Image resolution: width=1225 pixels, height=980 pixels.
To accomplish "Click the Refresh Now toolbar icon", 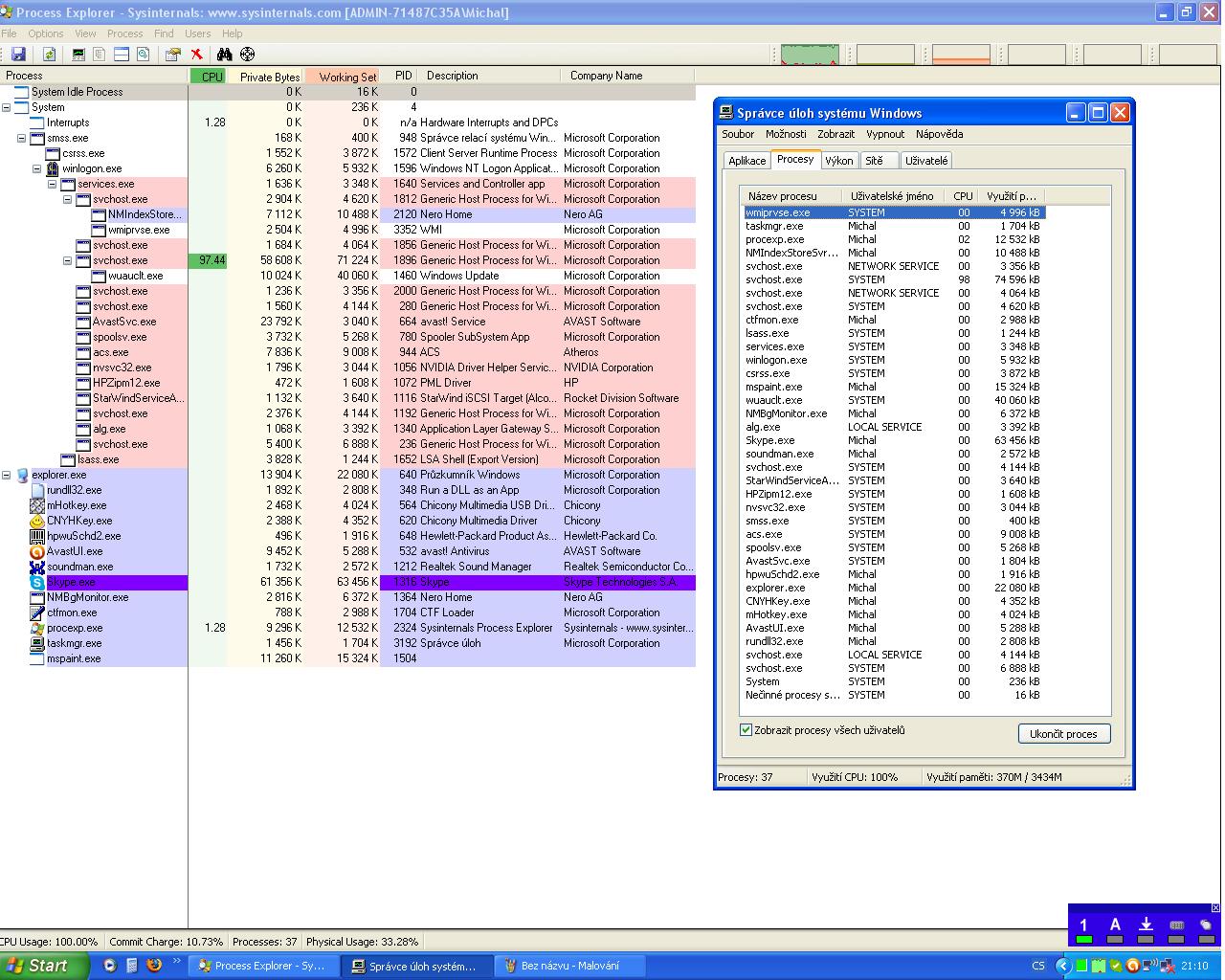I will (49, 55).
